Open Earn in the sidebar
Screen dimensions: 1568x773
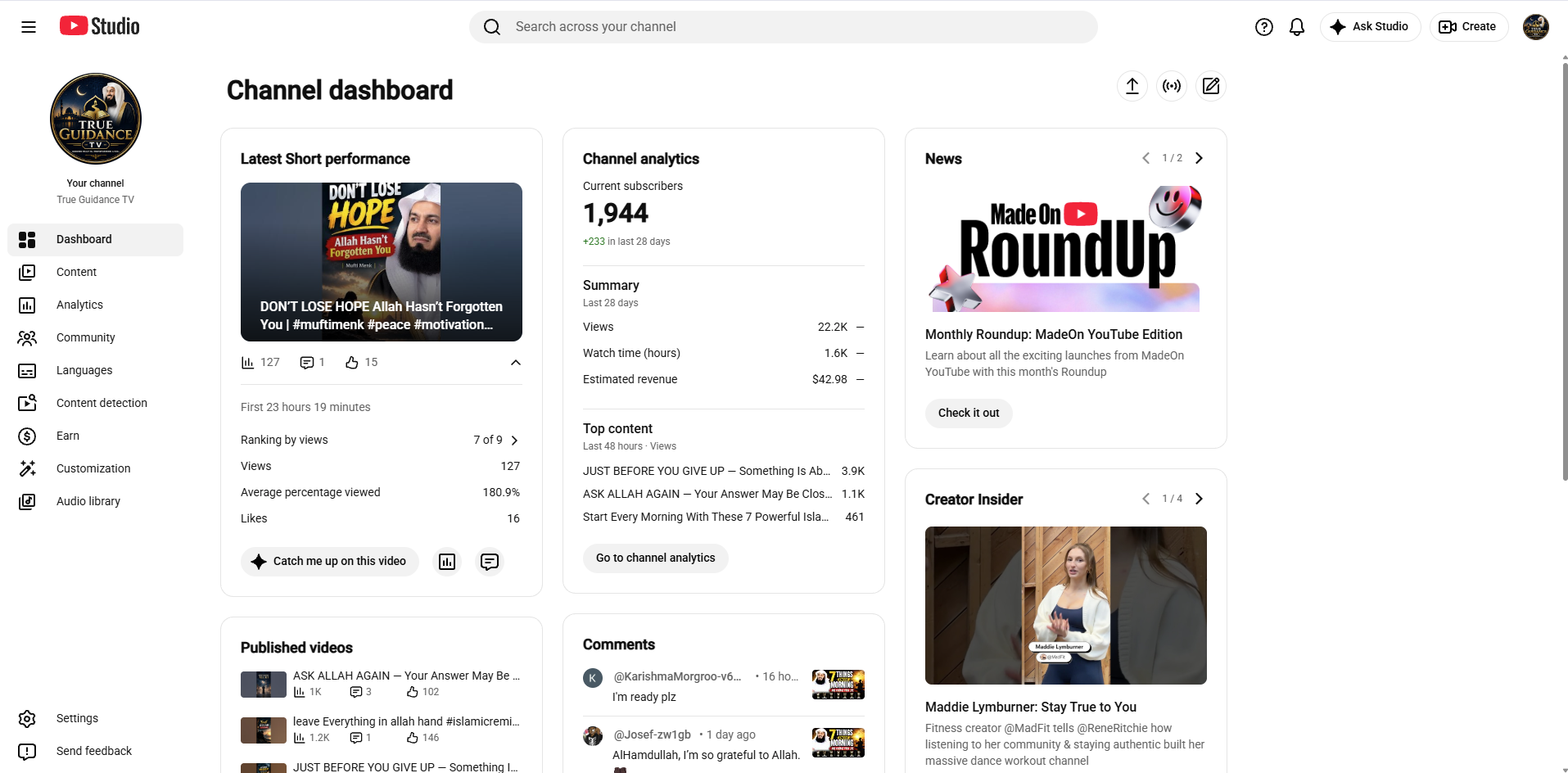[96, 436]
